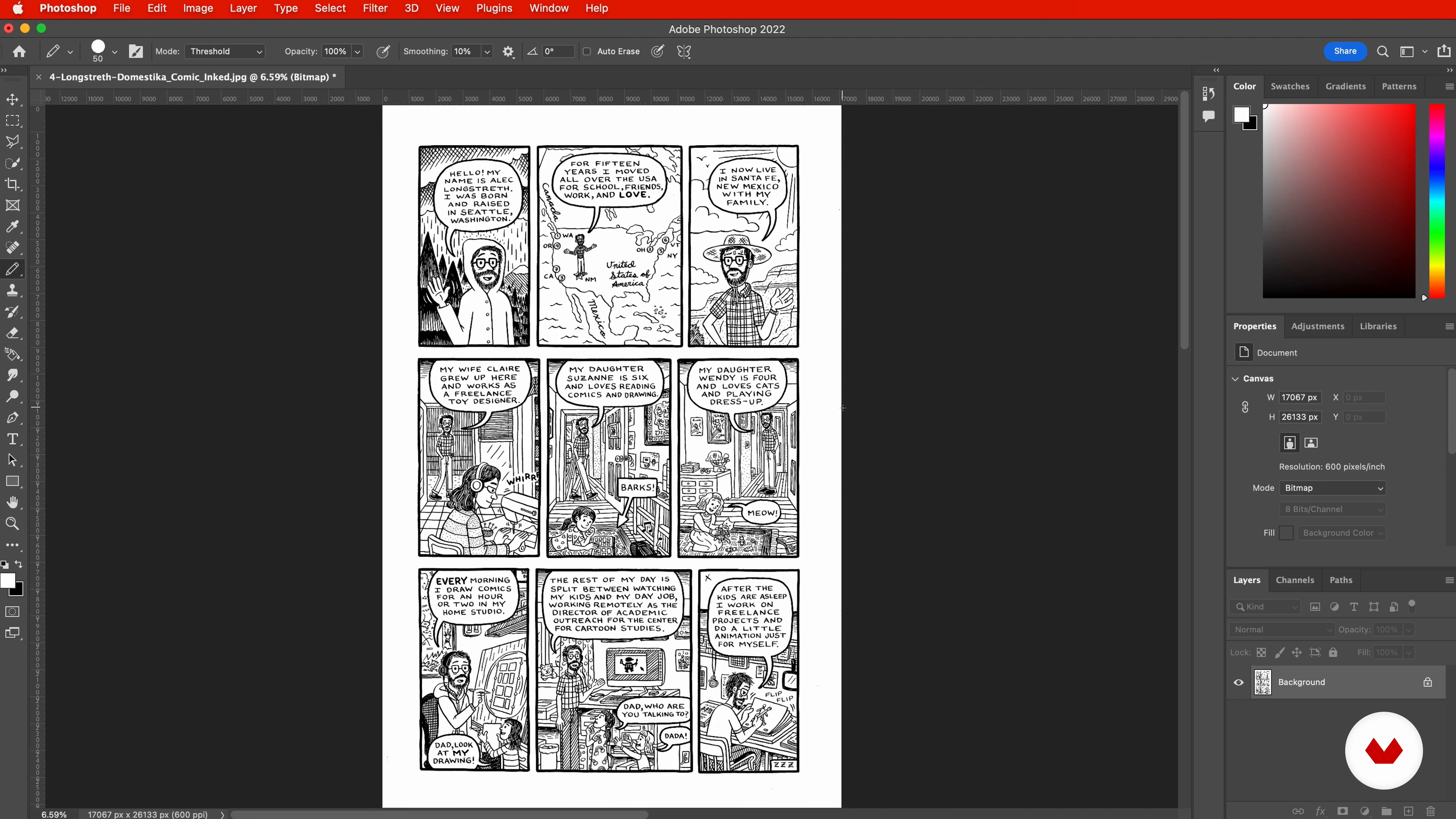Image resolution: width=1456 pixels, height=819 pixels.
Task: Select the Paint Bucket tool
Action: pyautogui.click(x=13, y=355)
